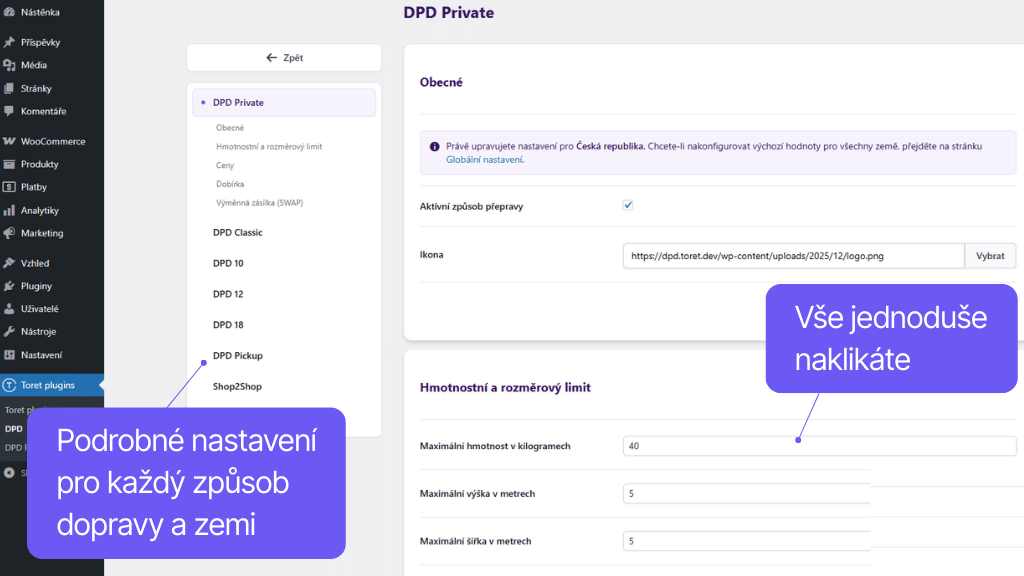This screenshot has height=576, width=1024.
Task: Open the Média menu item
Action: 52,65
